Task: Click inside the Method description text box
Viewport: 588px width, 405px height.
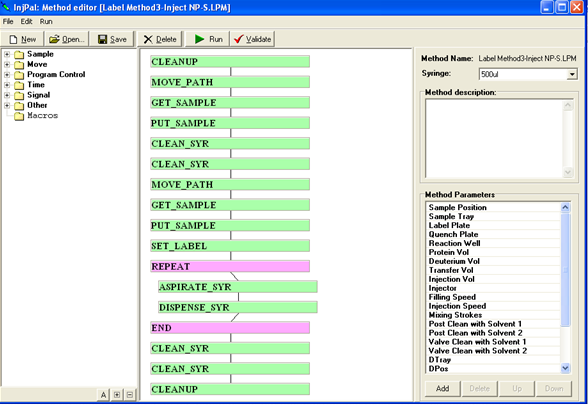Action: [494, 138]
